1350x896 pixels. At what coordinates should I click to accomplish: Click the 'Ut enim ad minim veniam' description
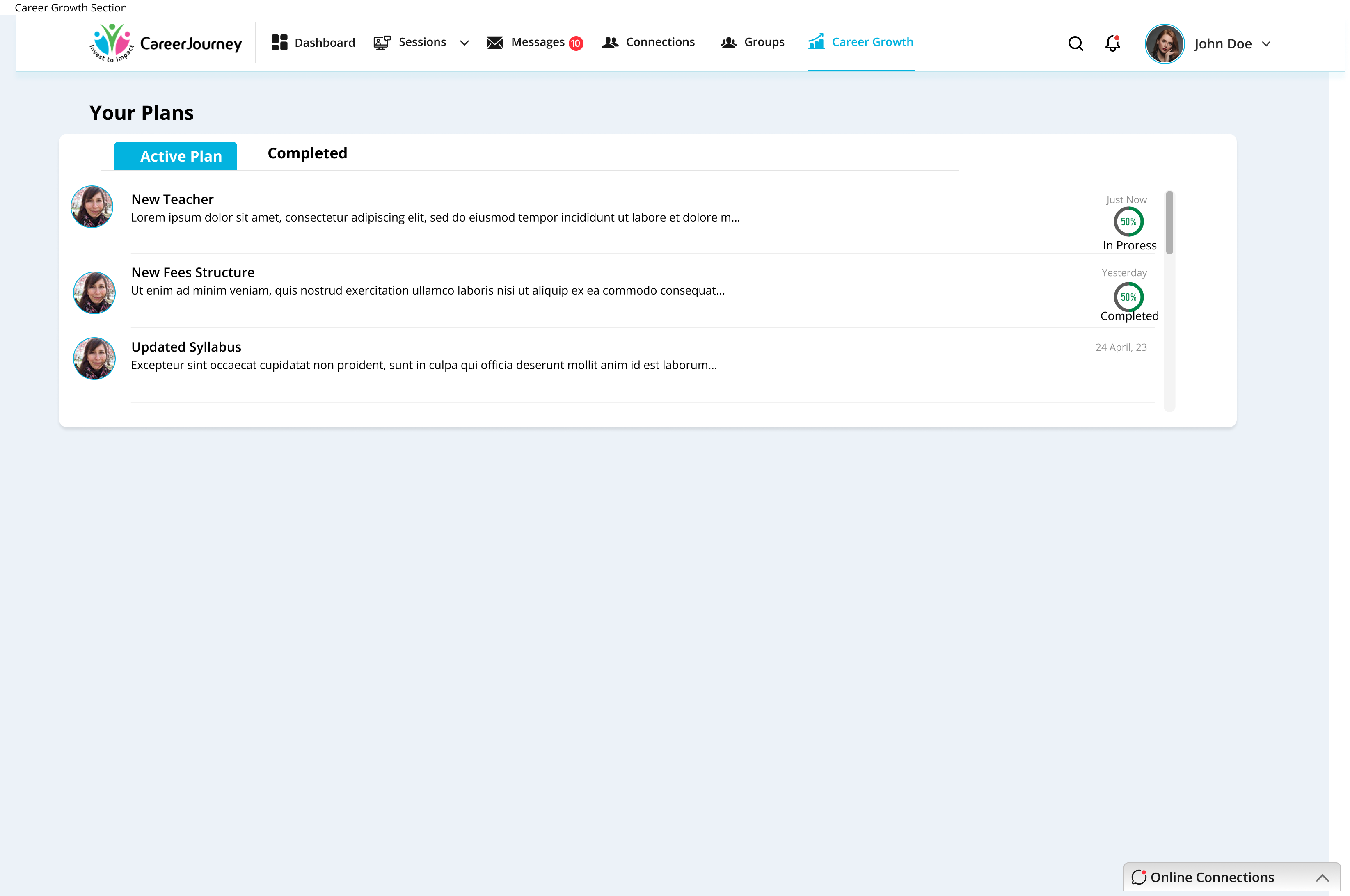[428, 290]
